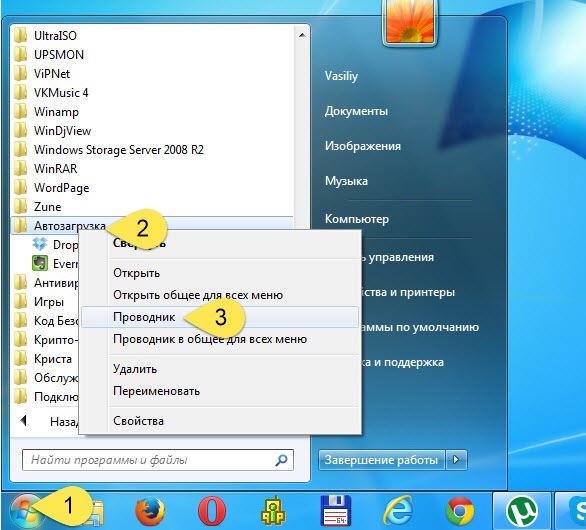Open the ViPNet folder
Image resolution: width=586 pixels, height=530 pixels.
(x=52, y=74)
